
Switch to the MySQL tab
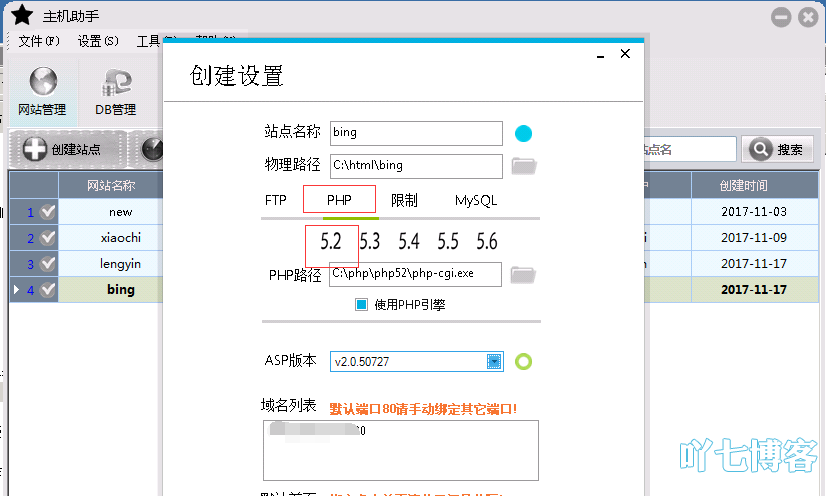coord(475,200)
